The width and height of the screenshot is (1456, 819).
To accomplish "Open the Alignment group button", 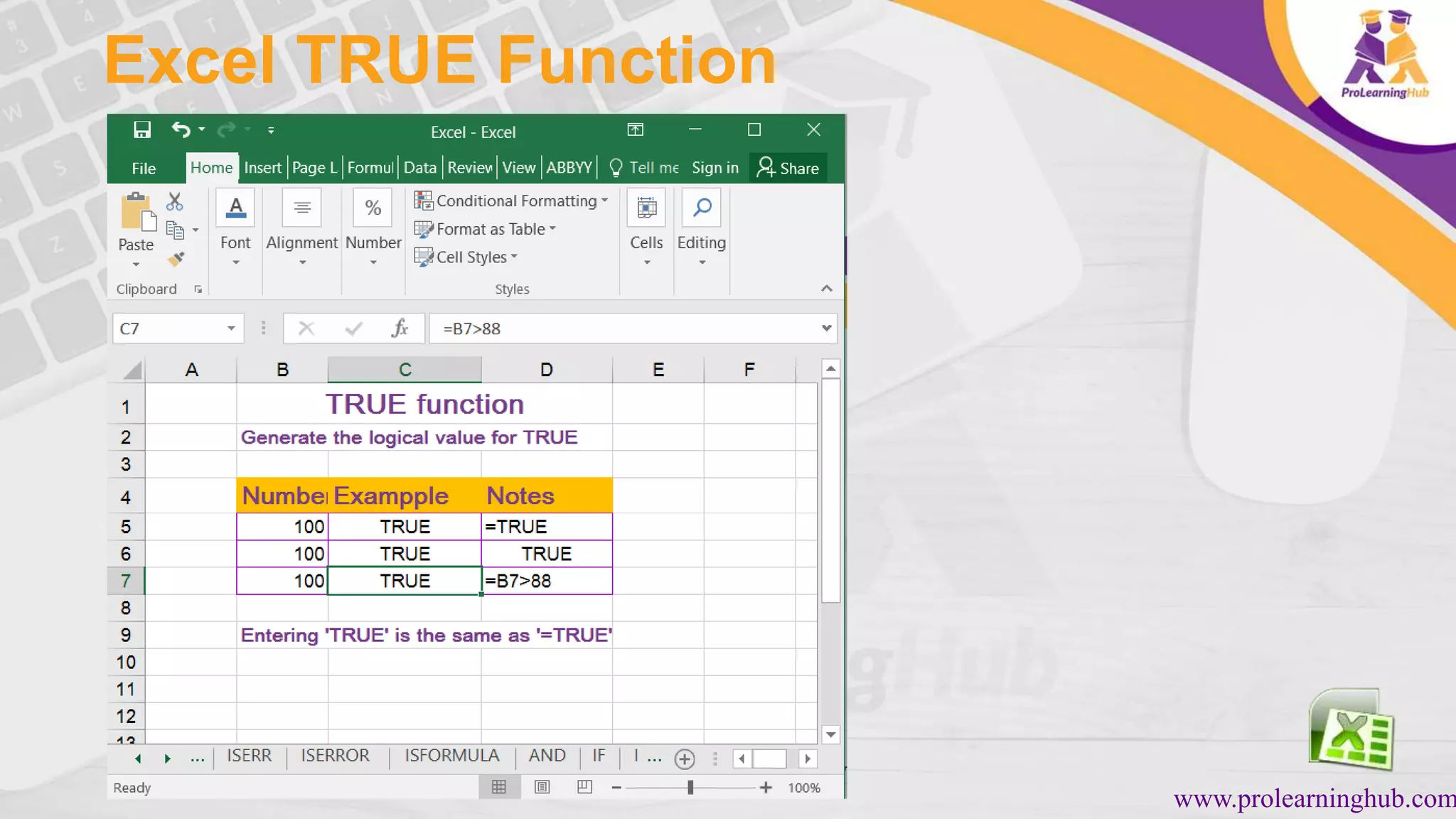I will [x=302, y=228].
